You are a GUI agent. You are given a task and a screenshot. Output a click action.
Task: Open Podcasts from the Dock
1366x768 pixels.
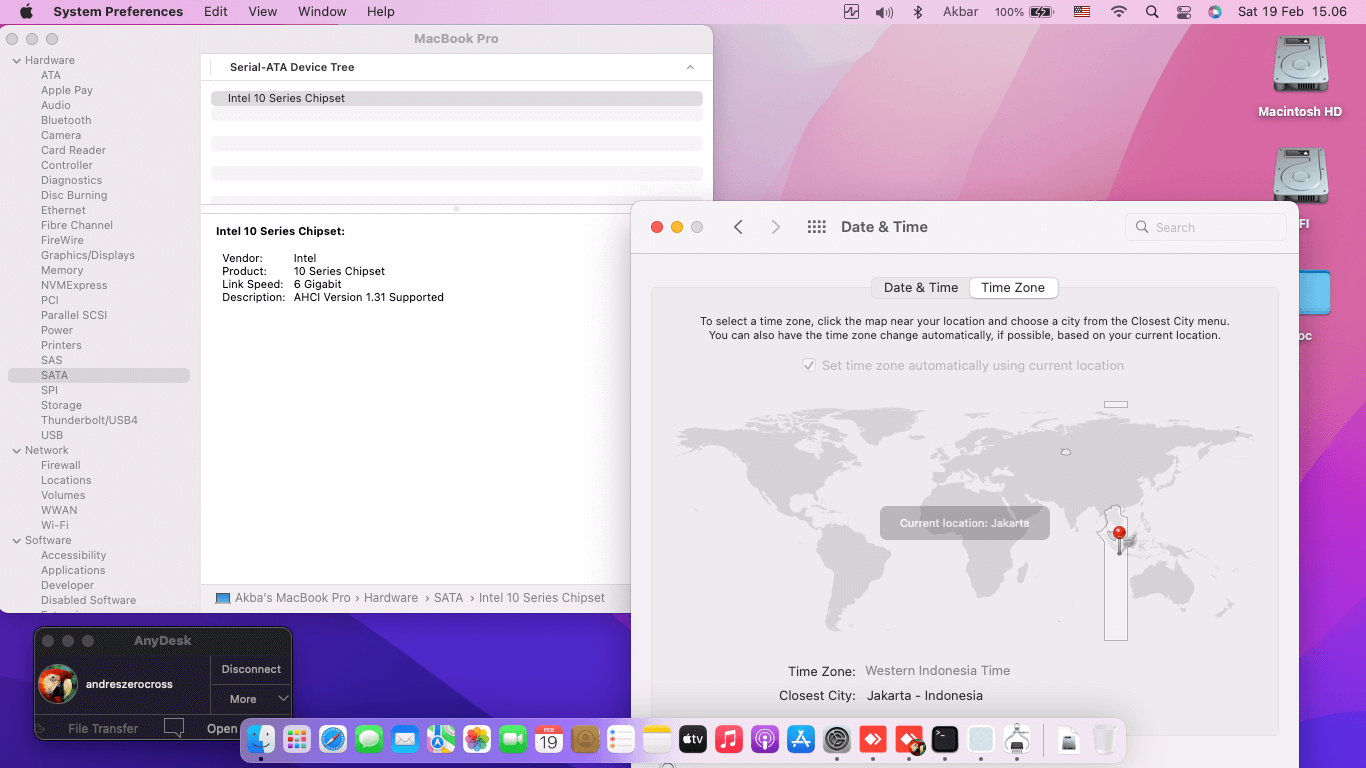(765, 739)
